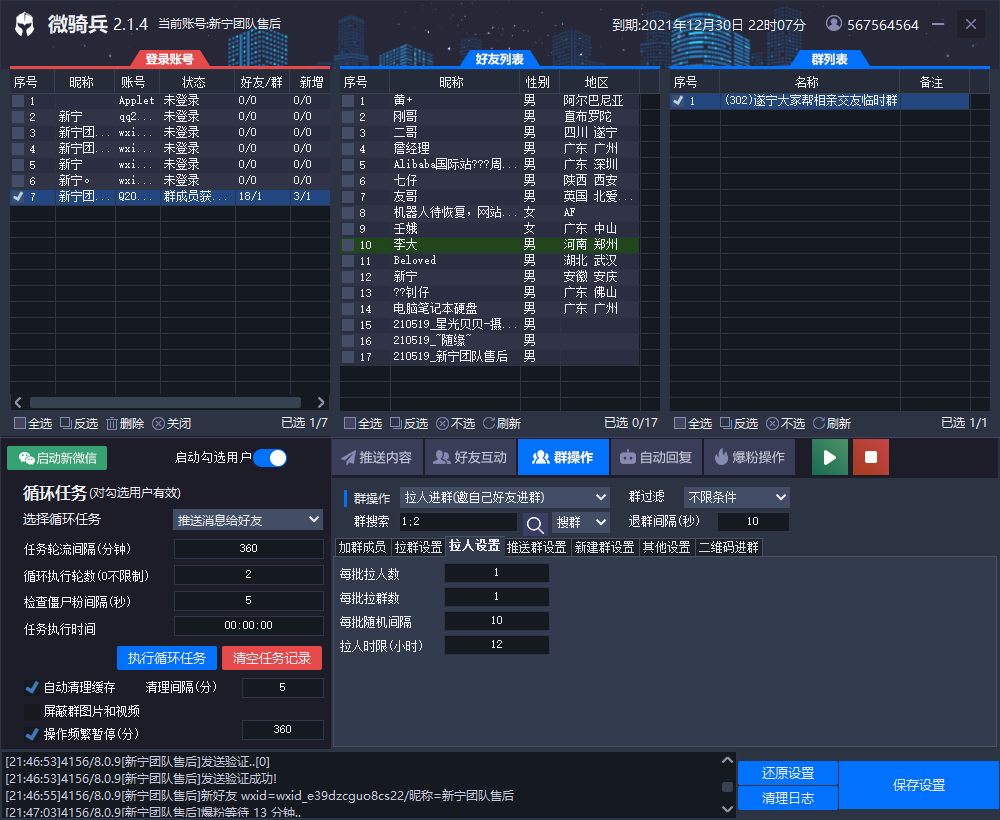Click the 关闭 icon under account list
The image size is (1000, 820).
(158, 423)
